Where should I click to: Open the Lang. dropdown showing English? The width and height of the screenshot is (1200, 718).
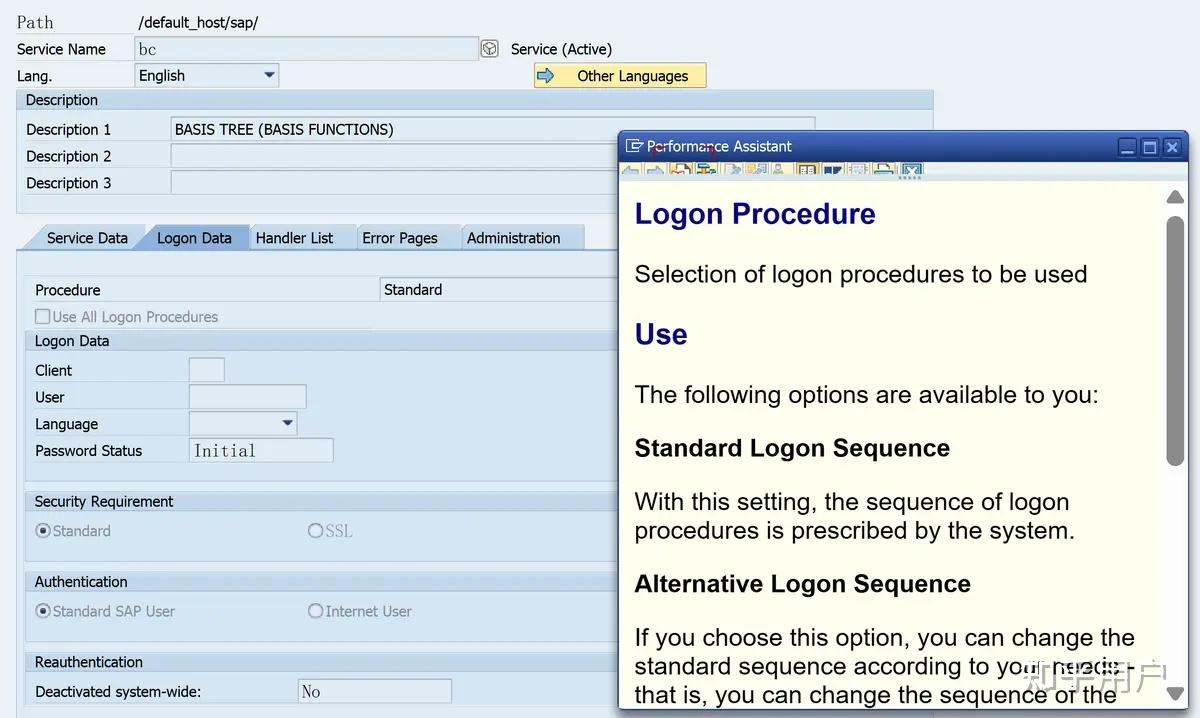pyautogui.click(x=268, y=74)
